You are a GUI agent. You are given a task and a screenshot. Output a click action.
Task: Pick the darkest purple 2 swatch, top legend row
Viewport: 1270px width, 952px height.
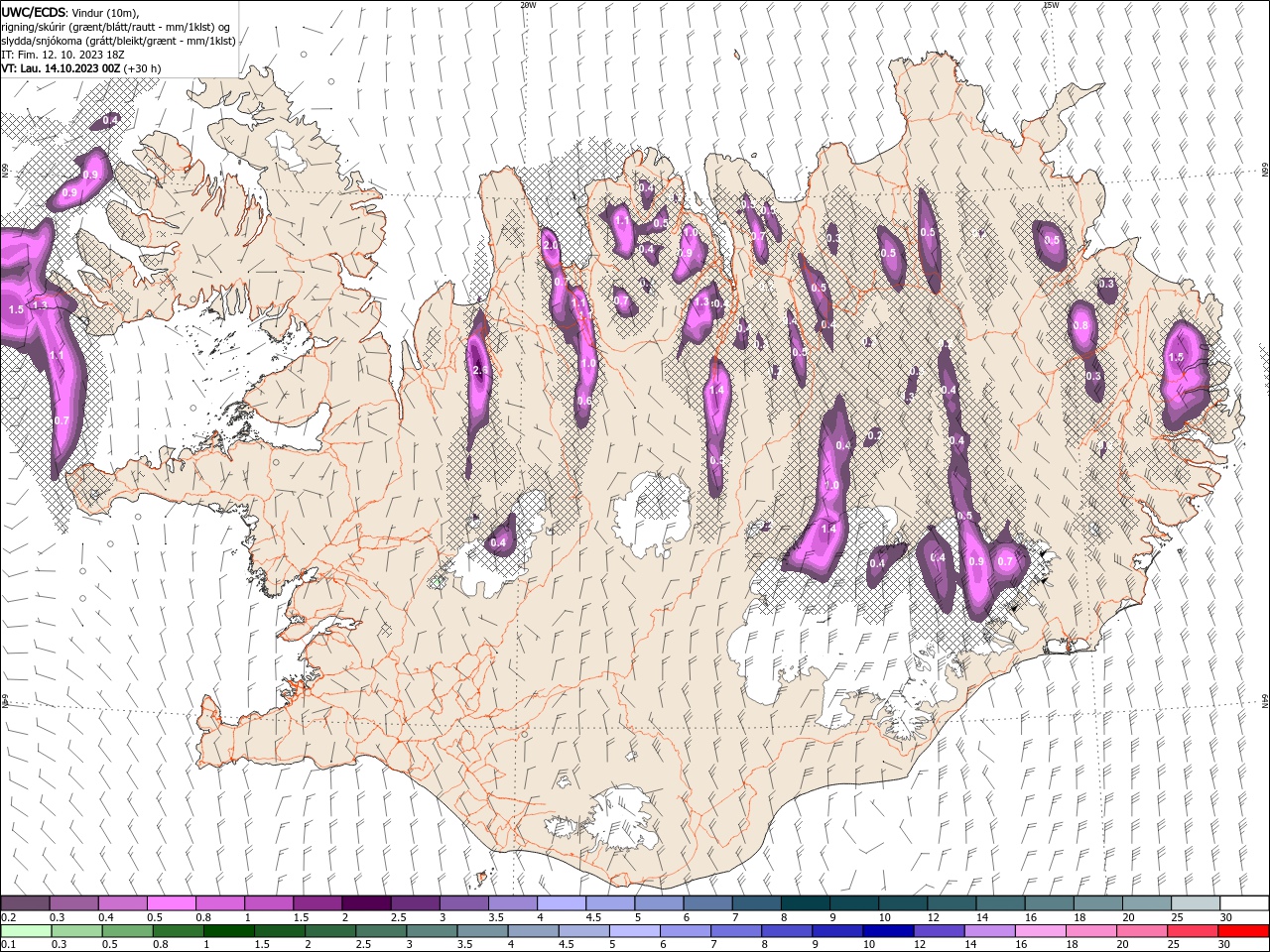point(365,903)
